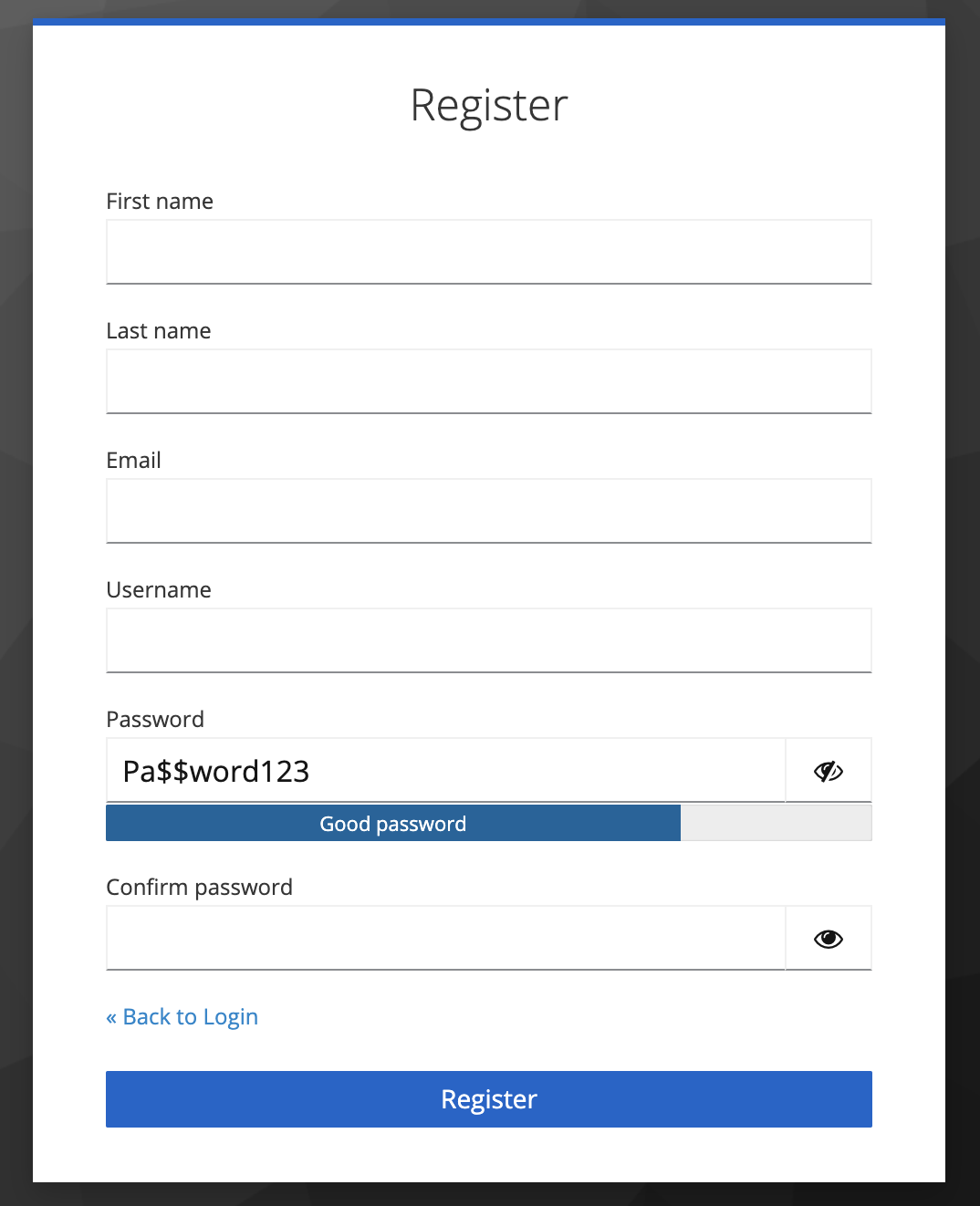
Task: Click the Password field containing Pa$$word123
Action: click(x=445, y=770)
